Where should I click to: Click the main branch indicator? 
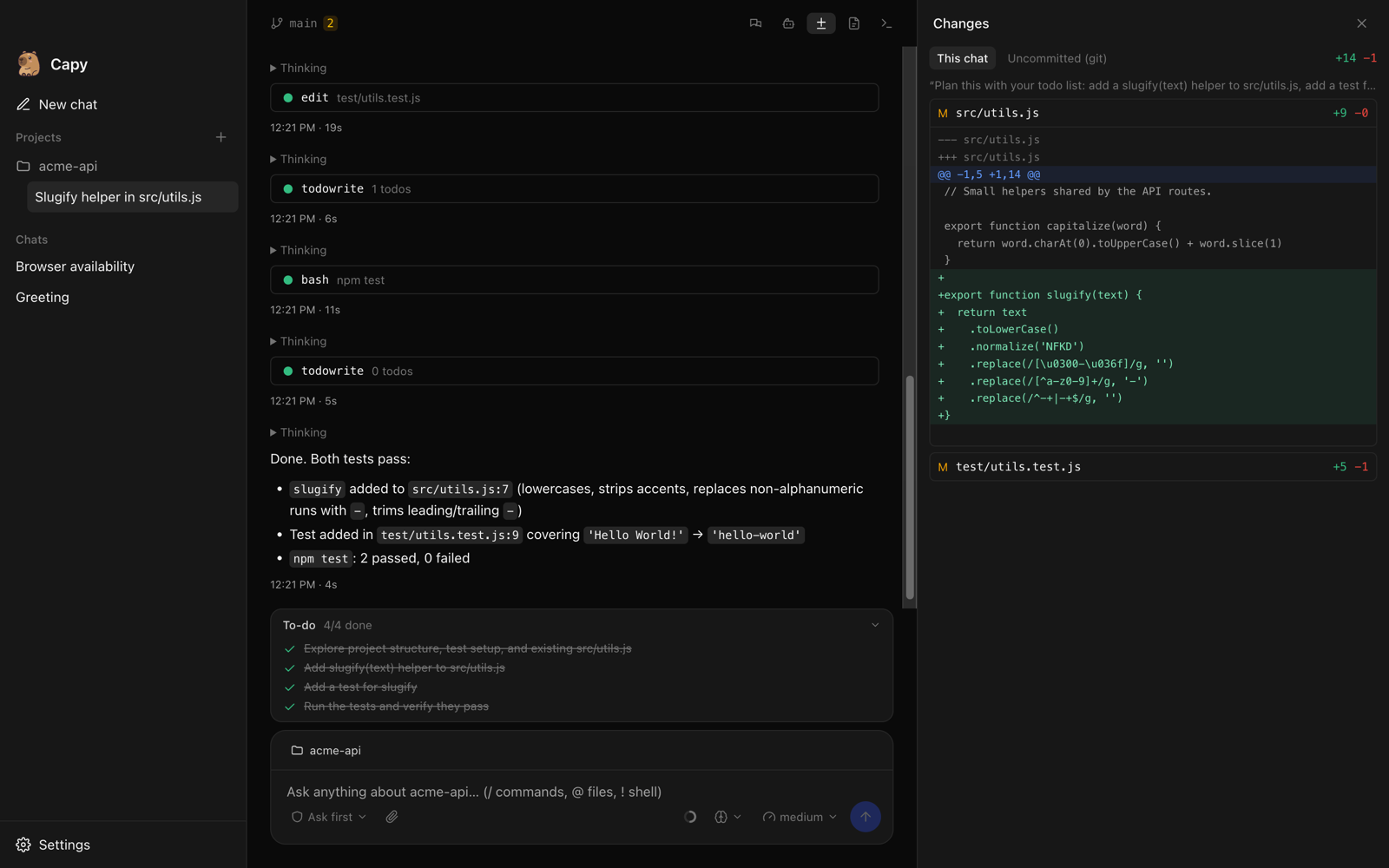pyautogui.click(x=303, y=23)
